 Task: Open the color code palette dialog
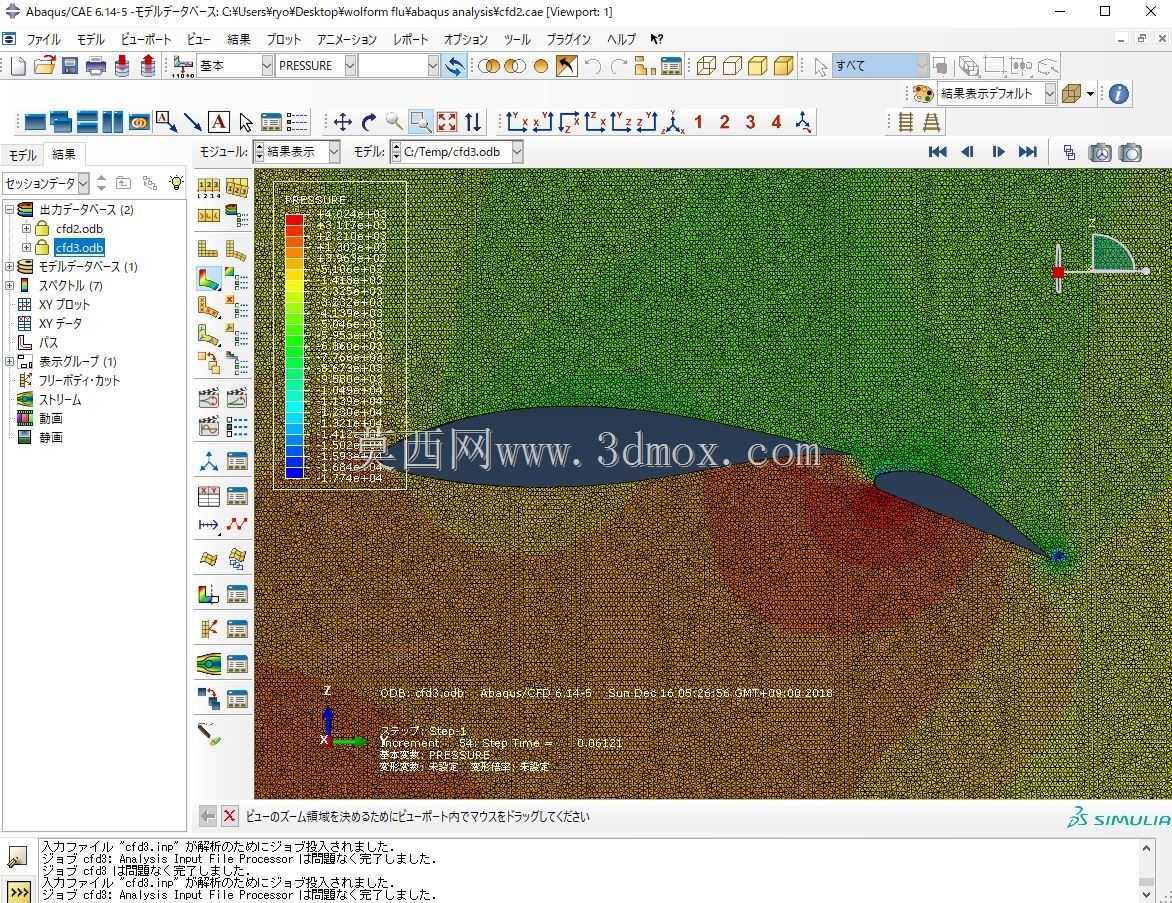(924, 93)
